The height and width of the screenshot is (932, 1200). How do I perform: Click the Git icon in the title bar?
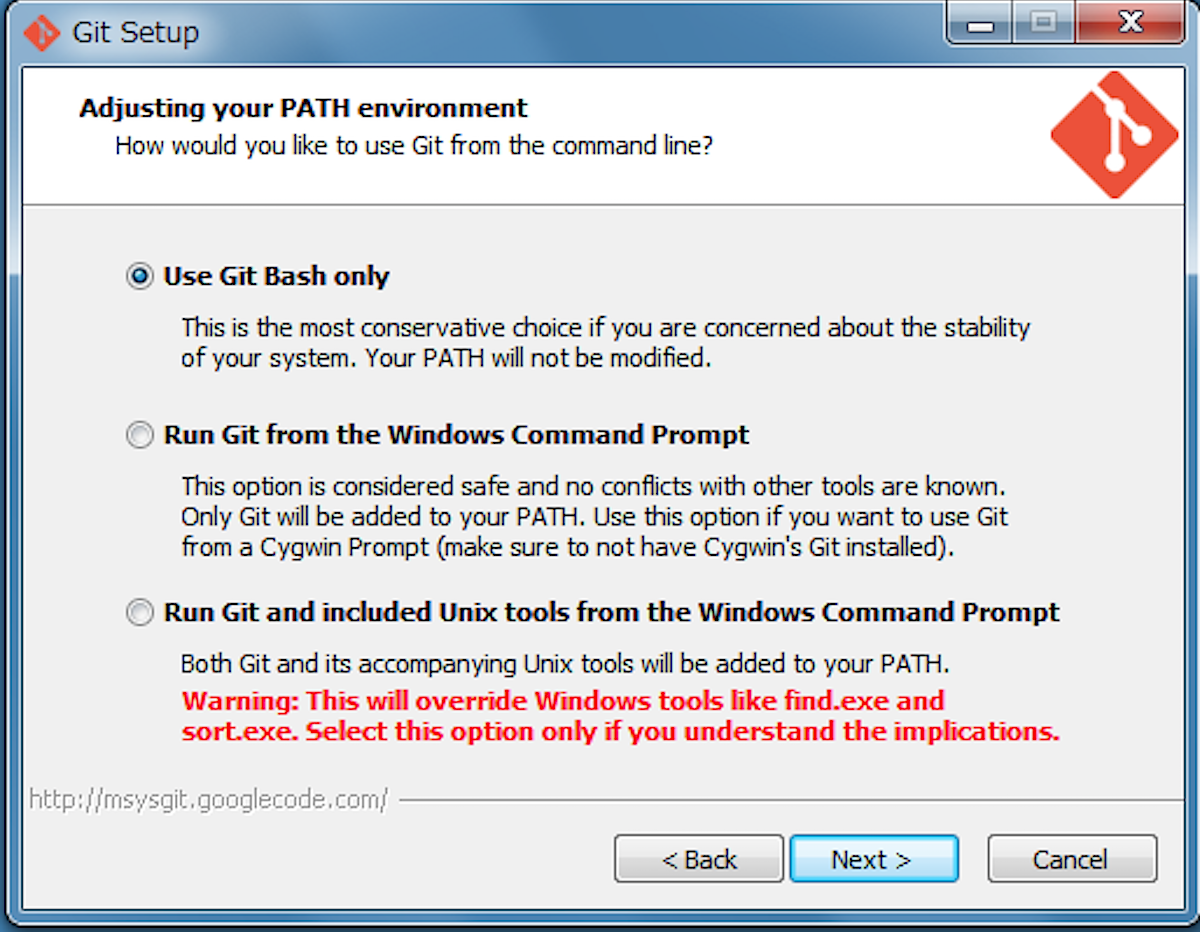coord(41,32)
